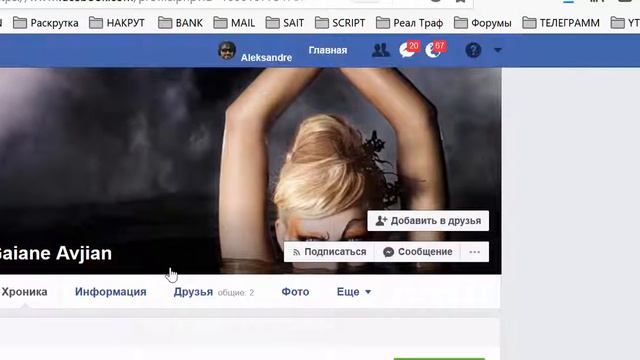Screen dimensions: 640x360
Task: Open the three-dots more options button
Action: (474, 252)
